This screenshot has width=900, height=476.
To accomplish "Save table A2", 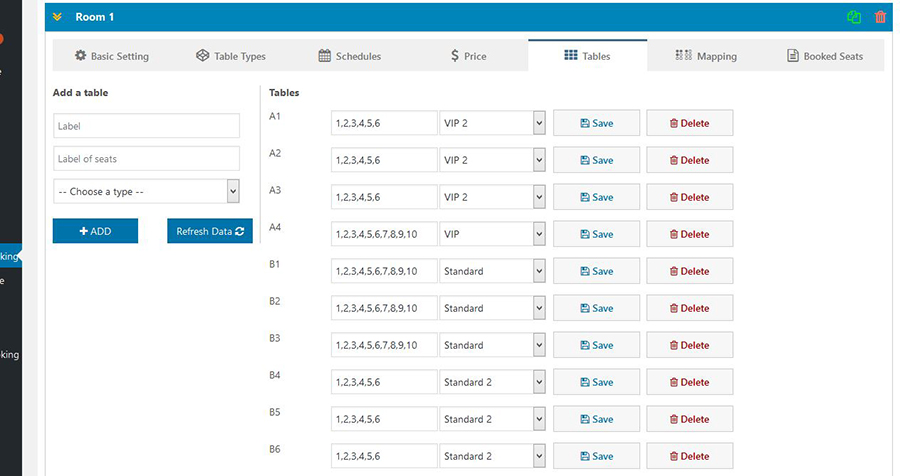I will pos(596,160).
